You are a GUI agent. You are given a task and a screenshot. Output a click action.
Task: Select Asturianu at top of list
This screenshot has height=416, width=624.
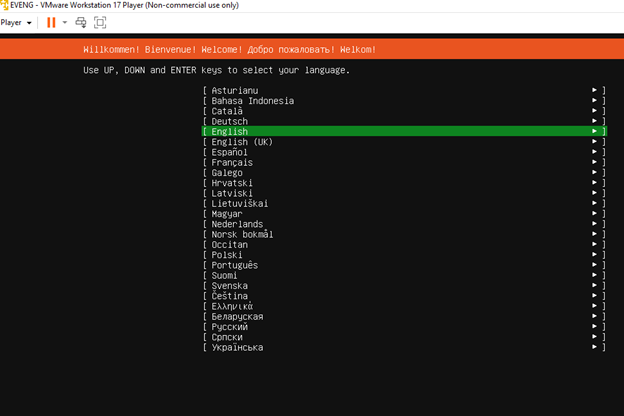tap(234, 90)
